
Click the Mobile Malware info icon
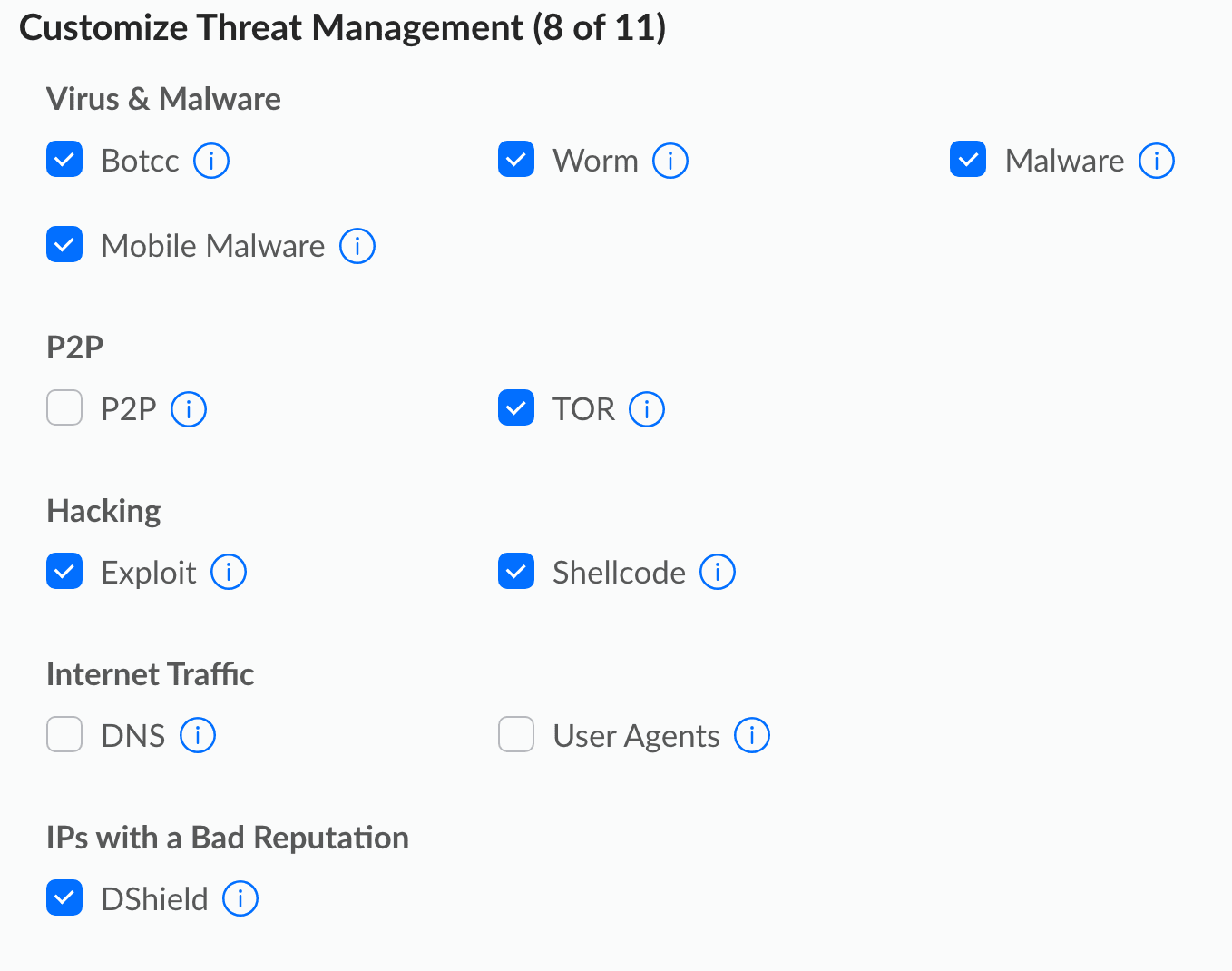pyautogui.click(x=357, y=246)
